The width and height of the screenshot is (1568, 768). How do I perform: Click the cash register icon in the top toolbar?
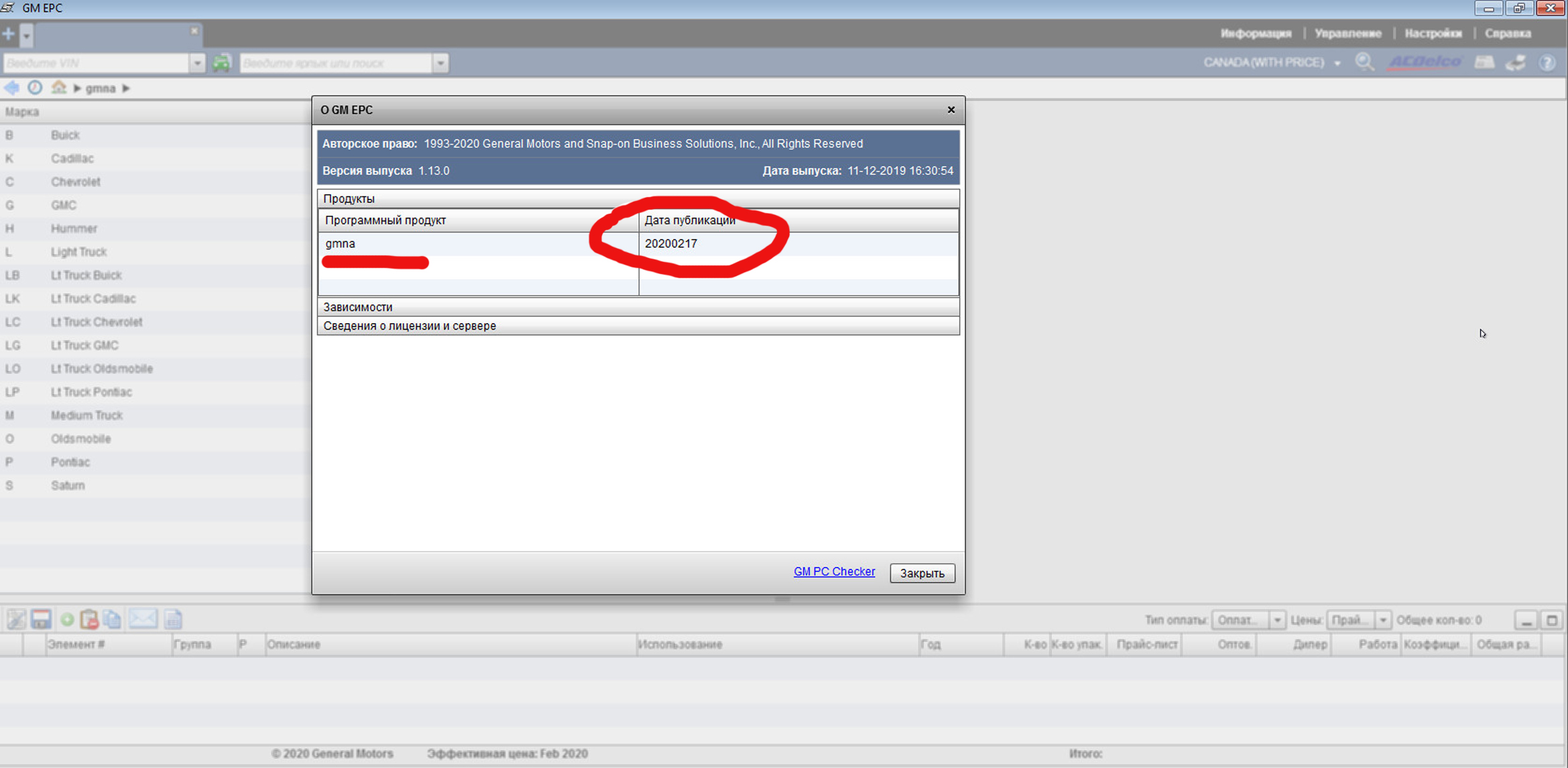coord(1484,62)
